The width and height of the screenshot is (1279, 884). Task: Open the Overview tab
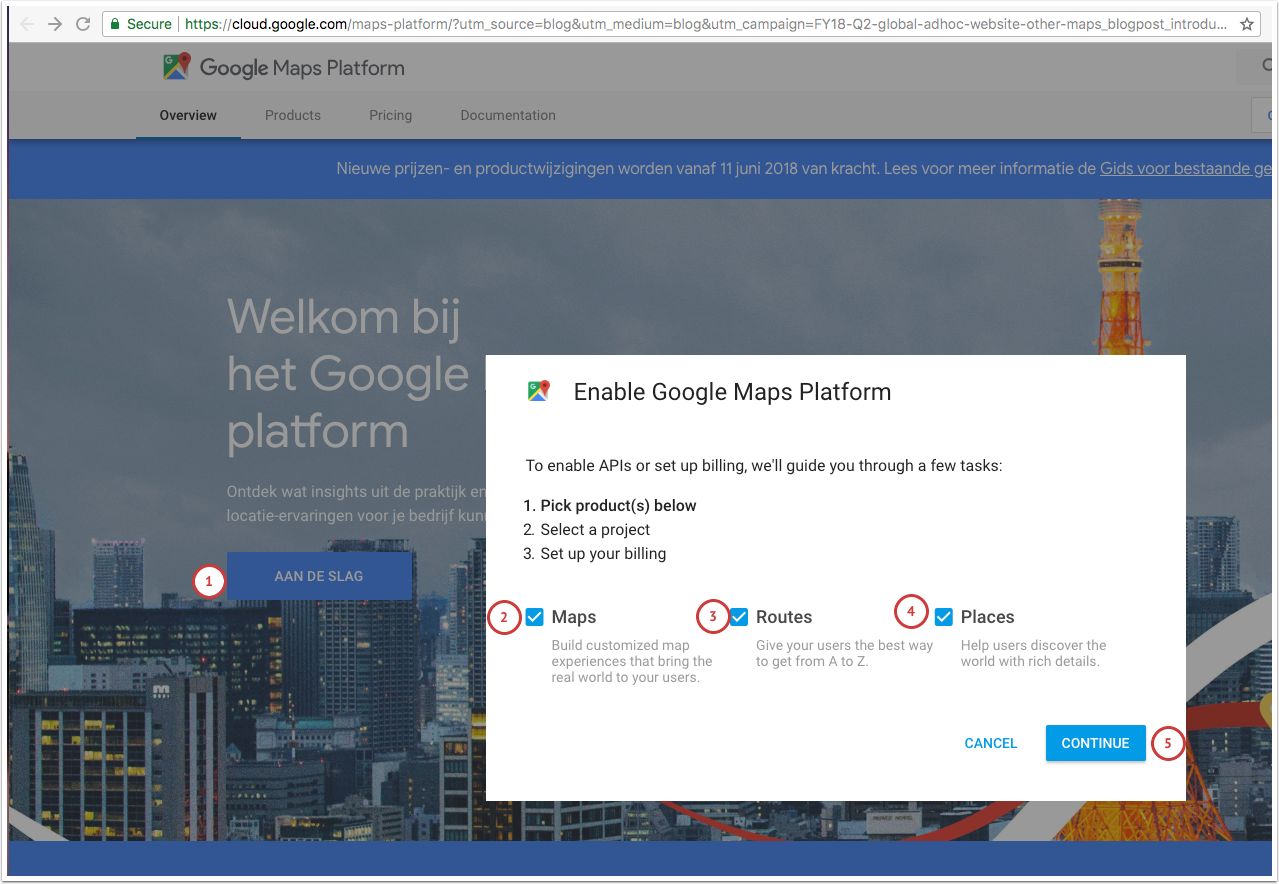pos(188,115)
